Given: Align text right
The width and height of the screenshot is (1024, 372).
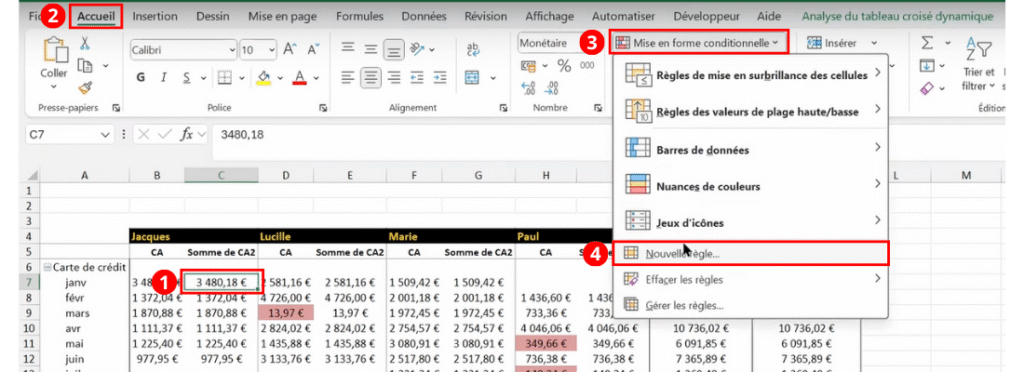Looking at the screenshot, I should point(393,78).
